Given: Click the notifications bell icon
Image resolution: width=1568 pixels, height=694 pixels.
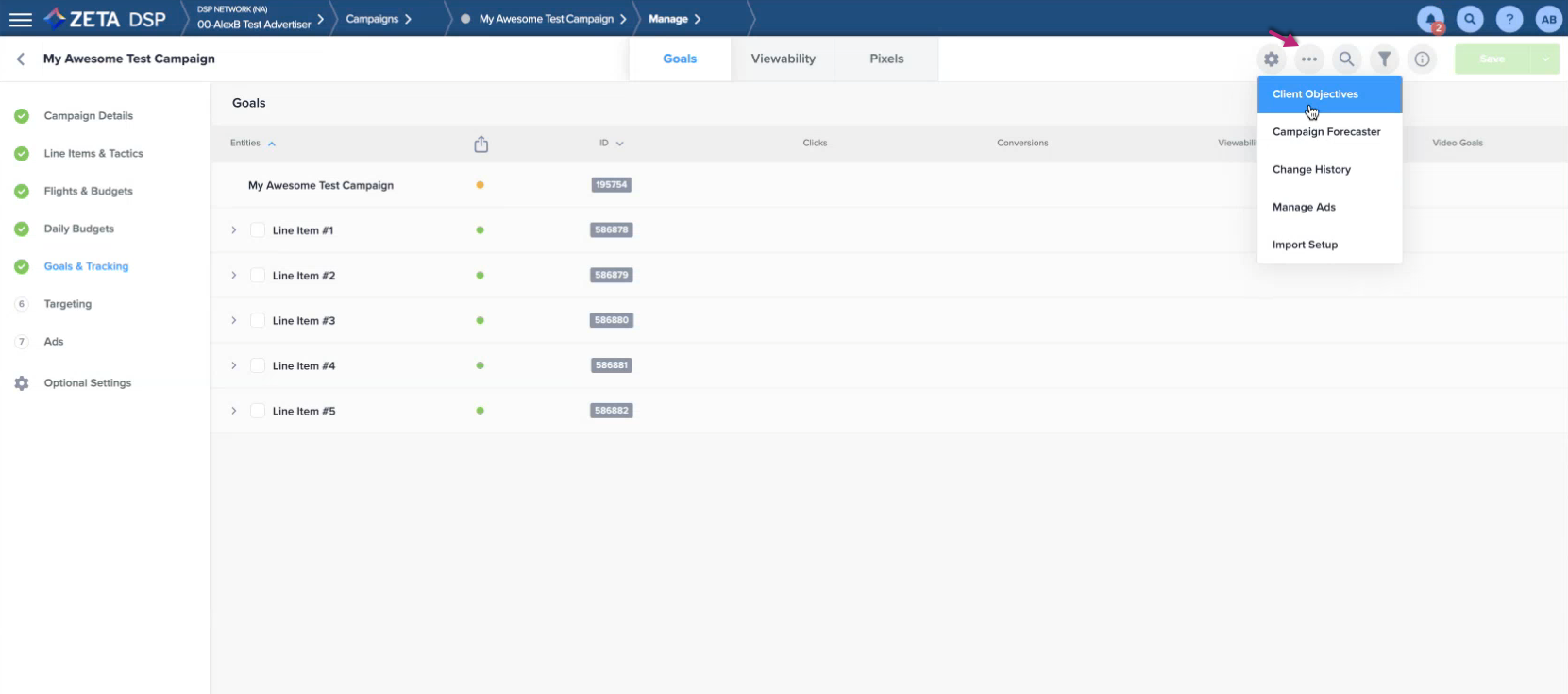Looking at the screenshot, I should tap(1430, 19).
